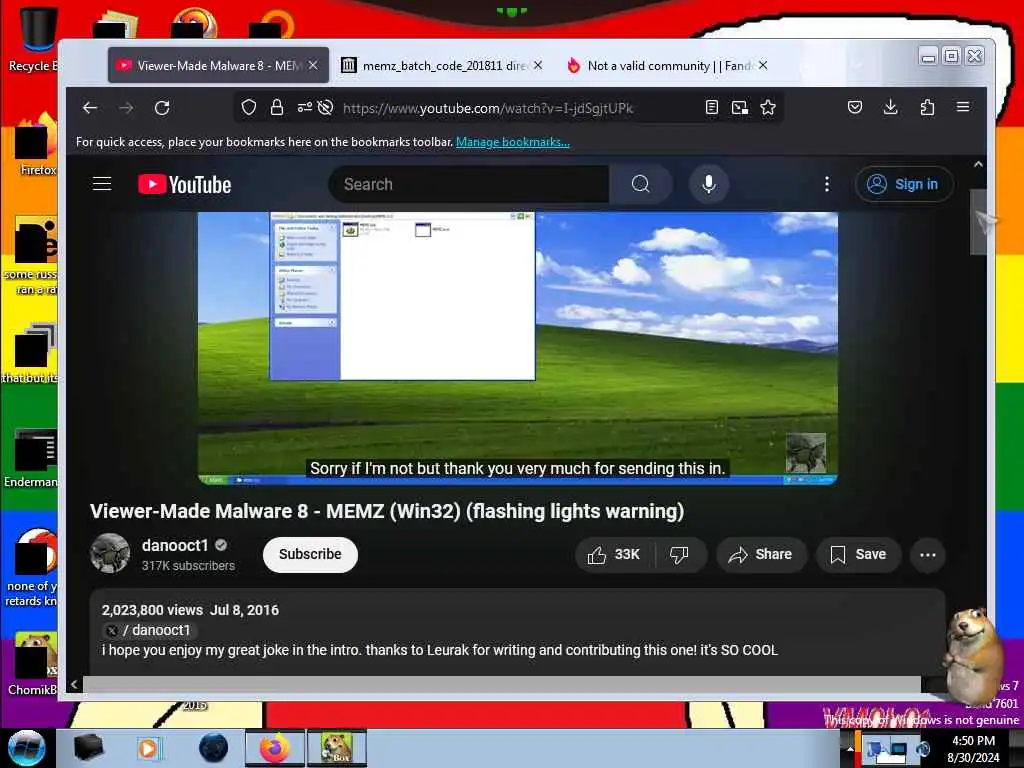Open the Firefox downloads icon
Viewport: 1024px width, 768px height.
(x=890, y=107)
